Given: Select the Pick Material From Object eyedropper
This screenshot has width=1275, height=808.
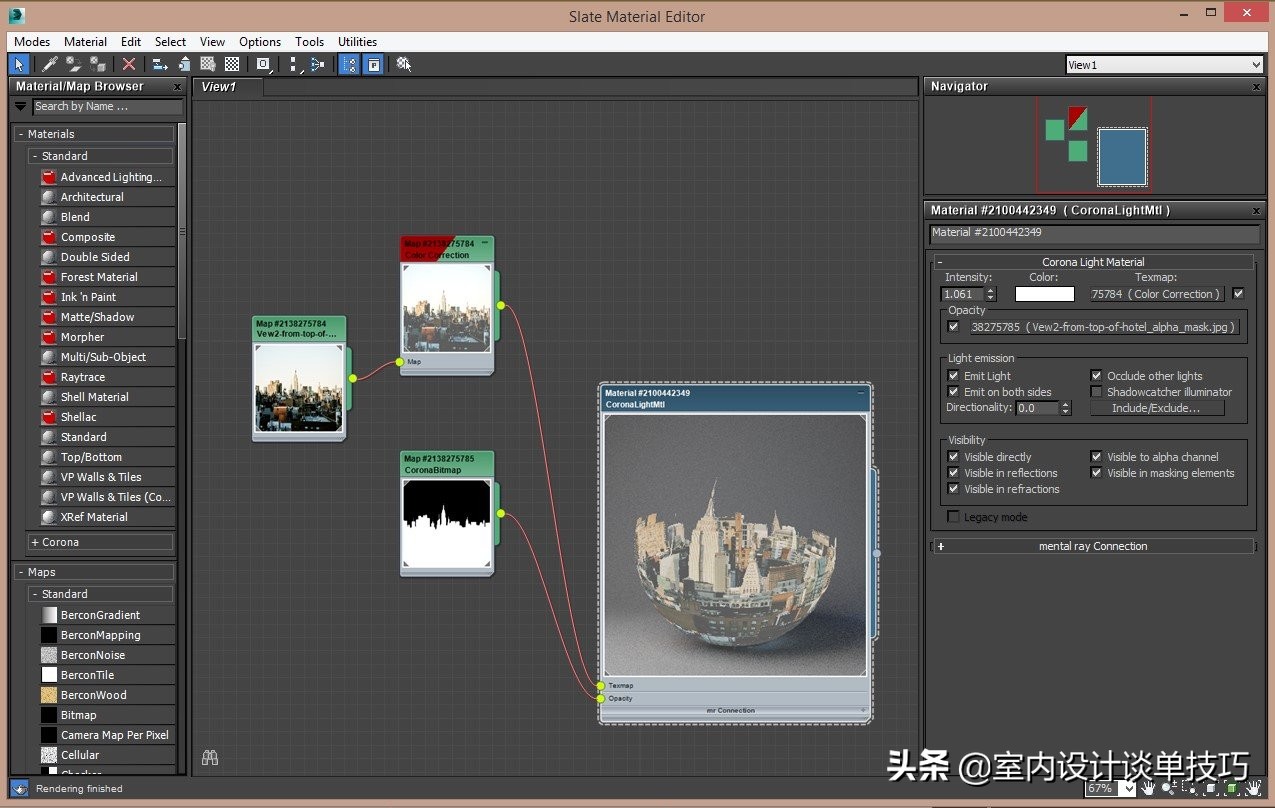Looking at the screenshot, I should pyautogui.click(x=49, y=64).
